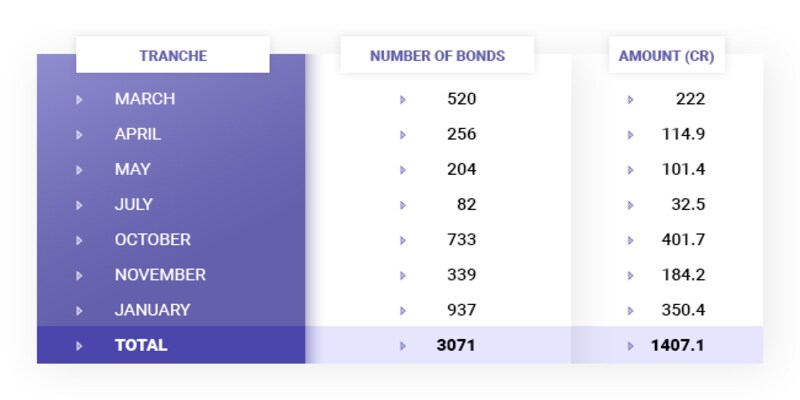Viewport: 800px width, 400px height.
Task: Click the arrow icon beside JANUARY
Action: (79, 310)
